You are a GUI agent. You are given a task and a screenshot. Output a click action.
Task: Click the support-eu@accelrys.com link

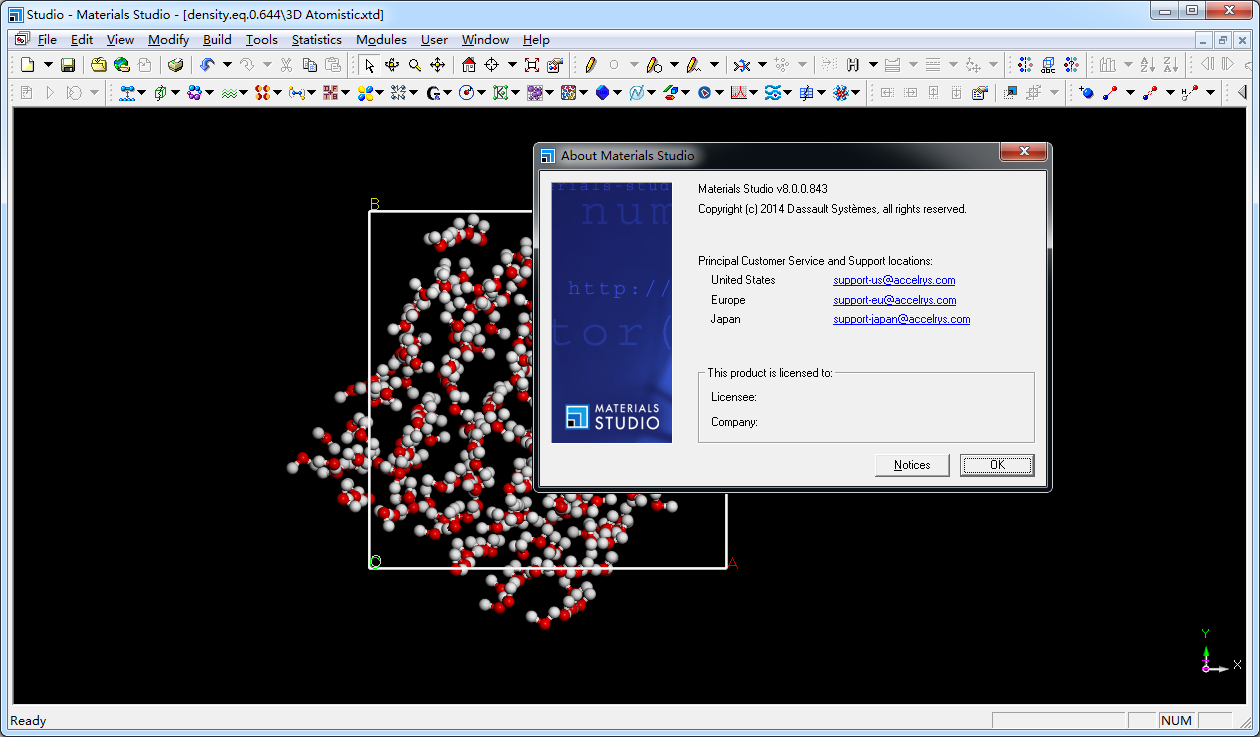(x=894, y=300)
